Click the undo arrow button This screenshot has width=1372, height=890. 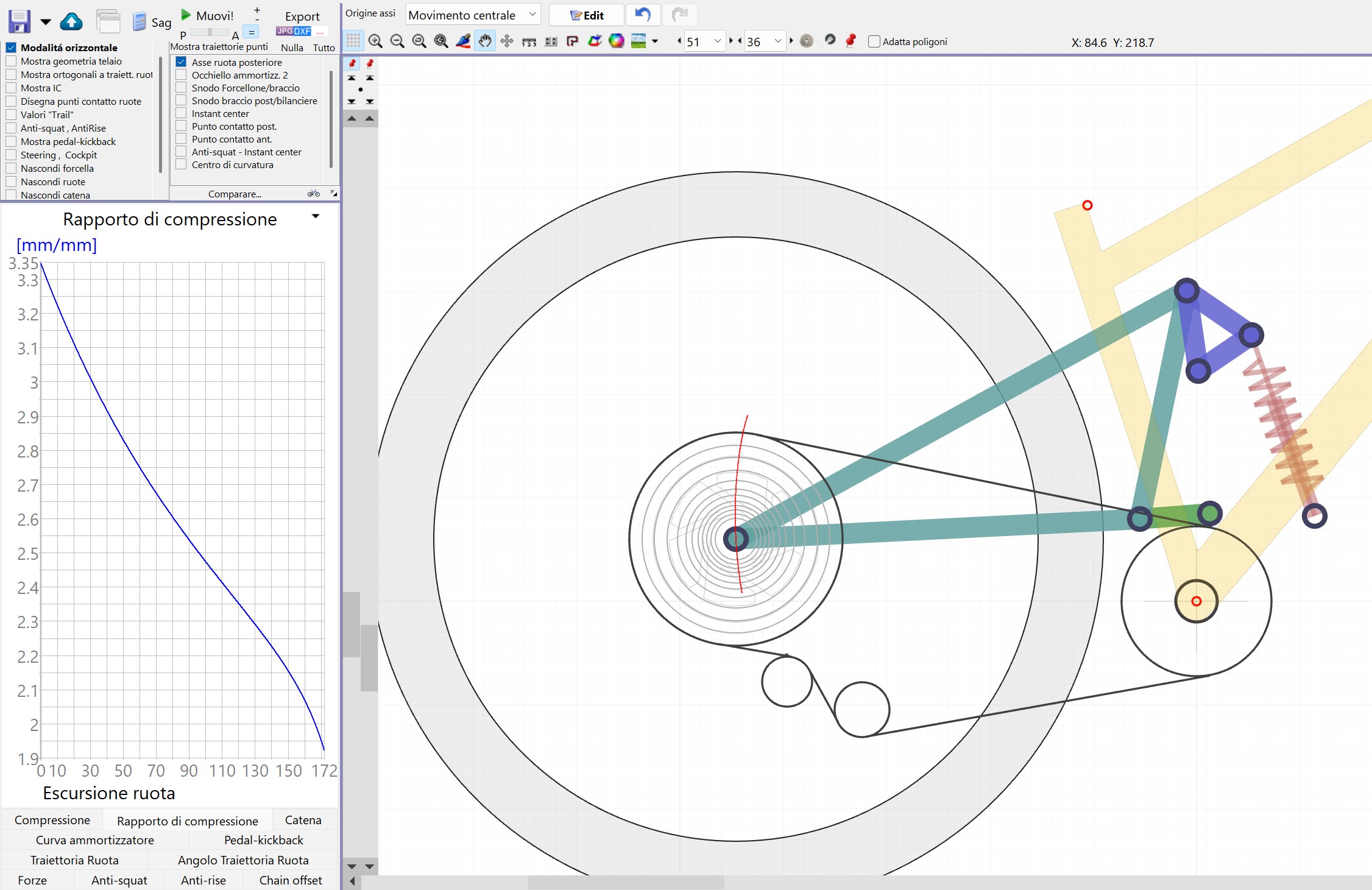pos(643,15)
